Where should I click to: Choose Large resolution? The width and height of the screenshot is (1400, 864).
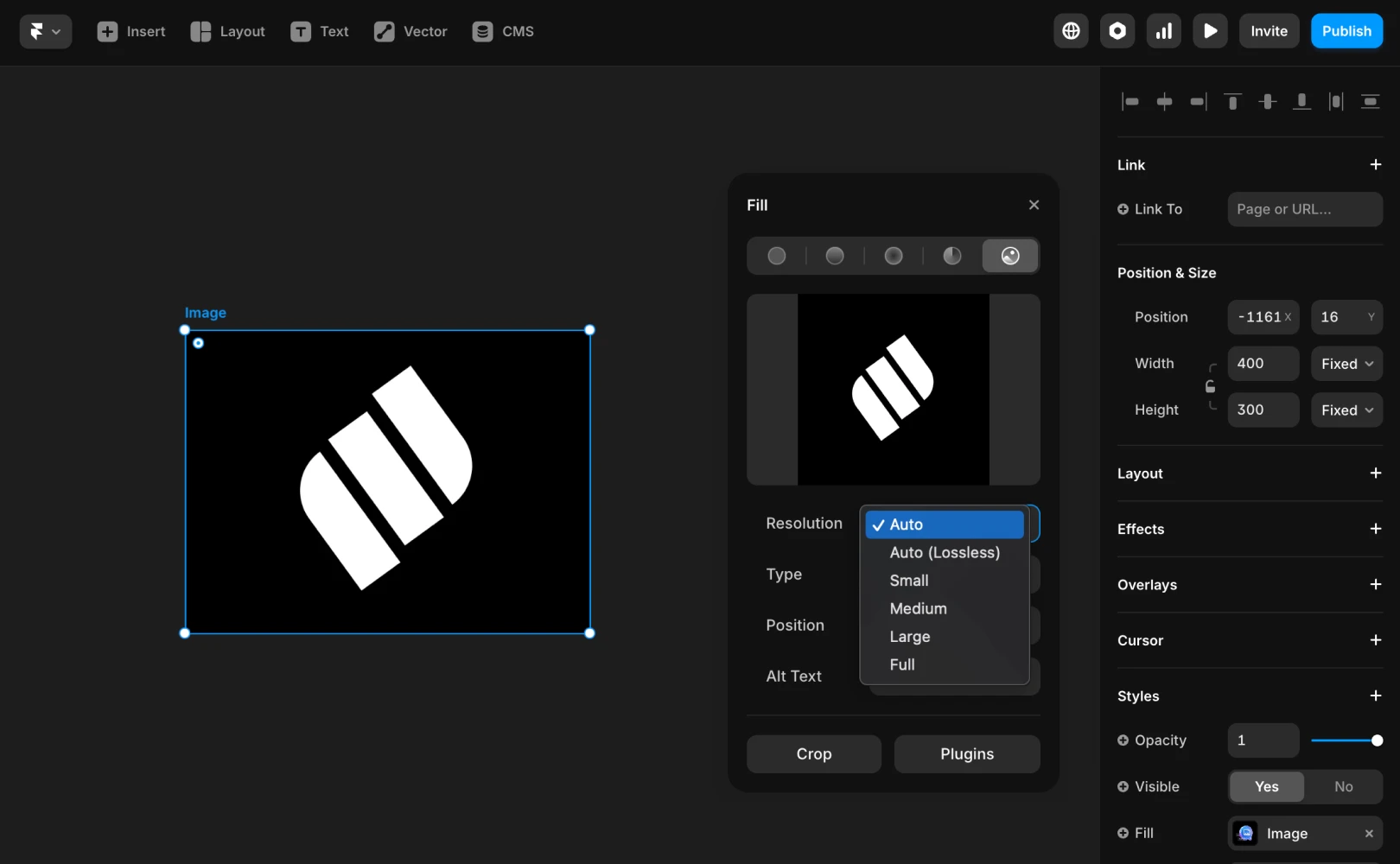tap(945, 637)
